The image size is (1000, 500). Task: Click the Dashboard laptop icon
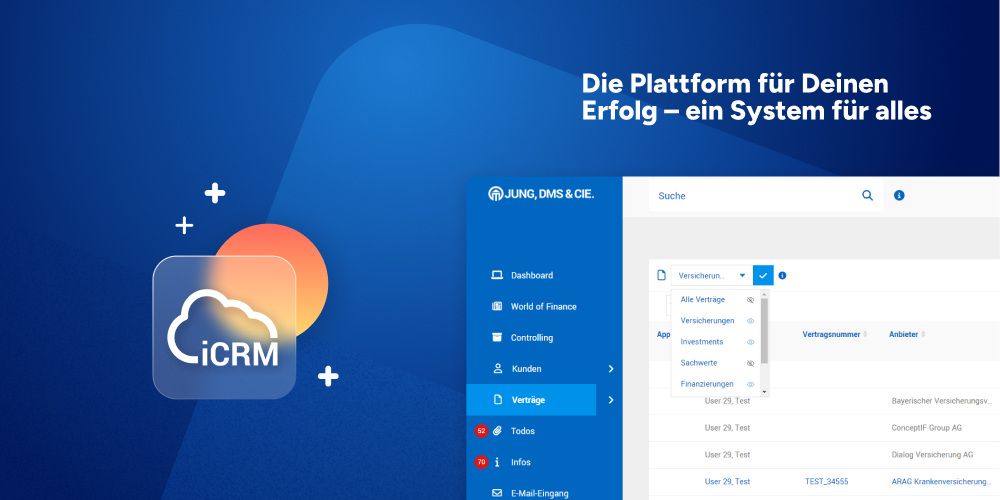pos(497,275)
